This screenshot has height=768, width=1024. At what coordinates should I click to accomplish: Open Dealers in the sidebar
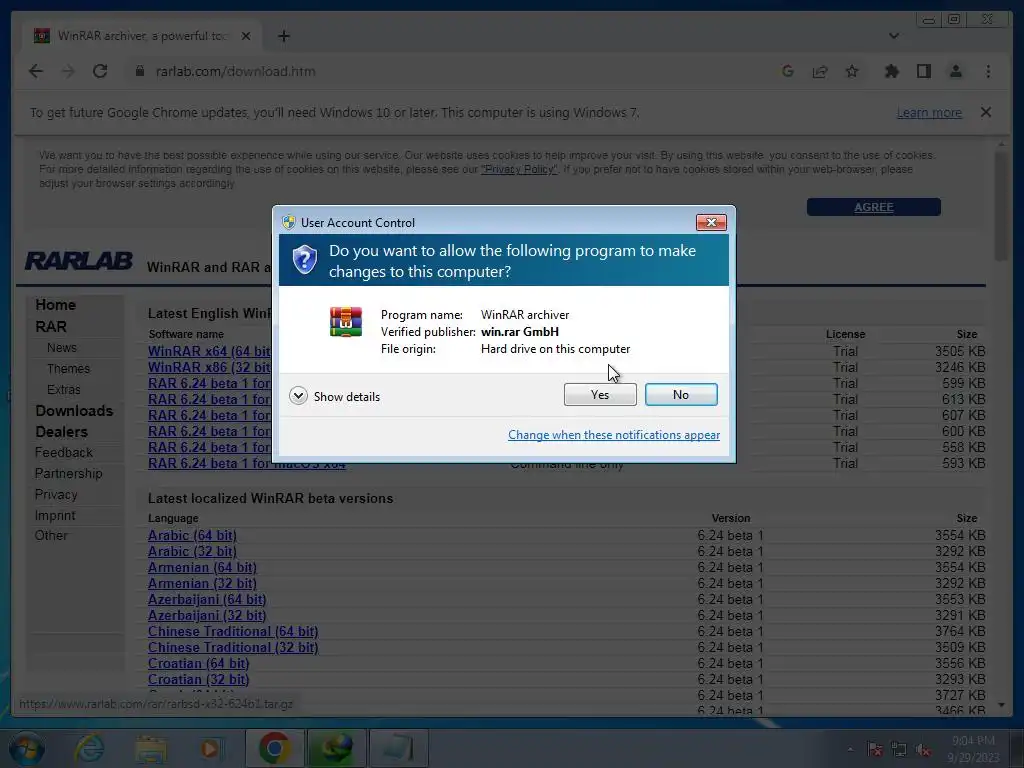point(61,432)
